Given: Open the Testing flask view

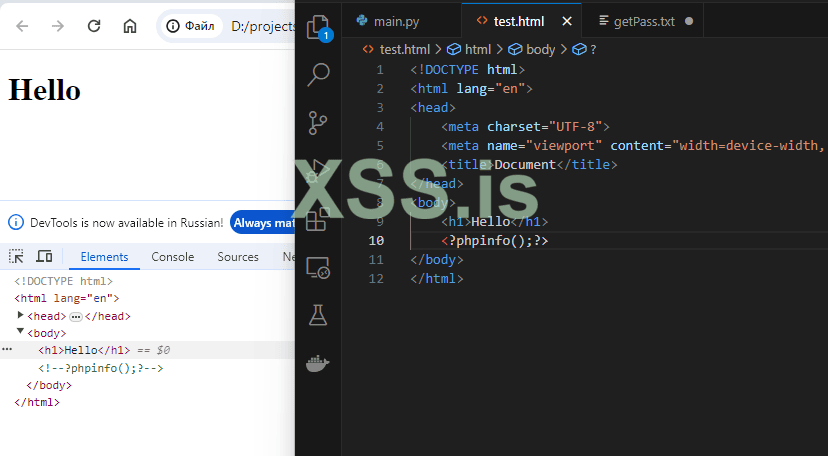Looking at the screenshot, I should click(318, 315).
